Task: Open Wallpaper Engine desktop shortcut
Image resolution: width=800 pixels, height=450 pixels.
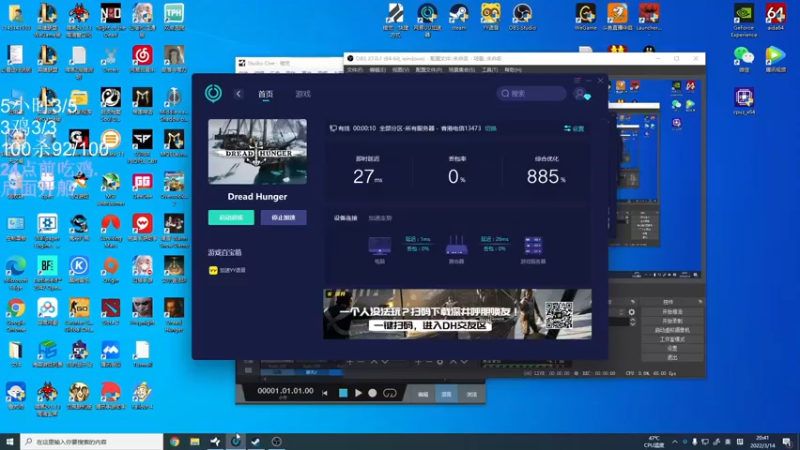Action: pos(47,231)
